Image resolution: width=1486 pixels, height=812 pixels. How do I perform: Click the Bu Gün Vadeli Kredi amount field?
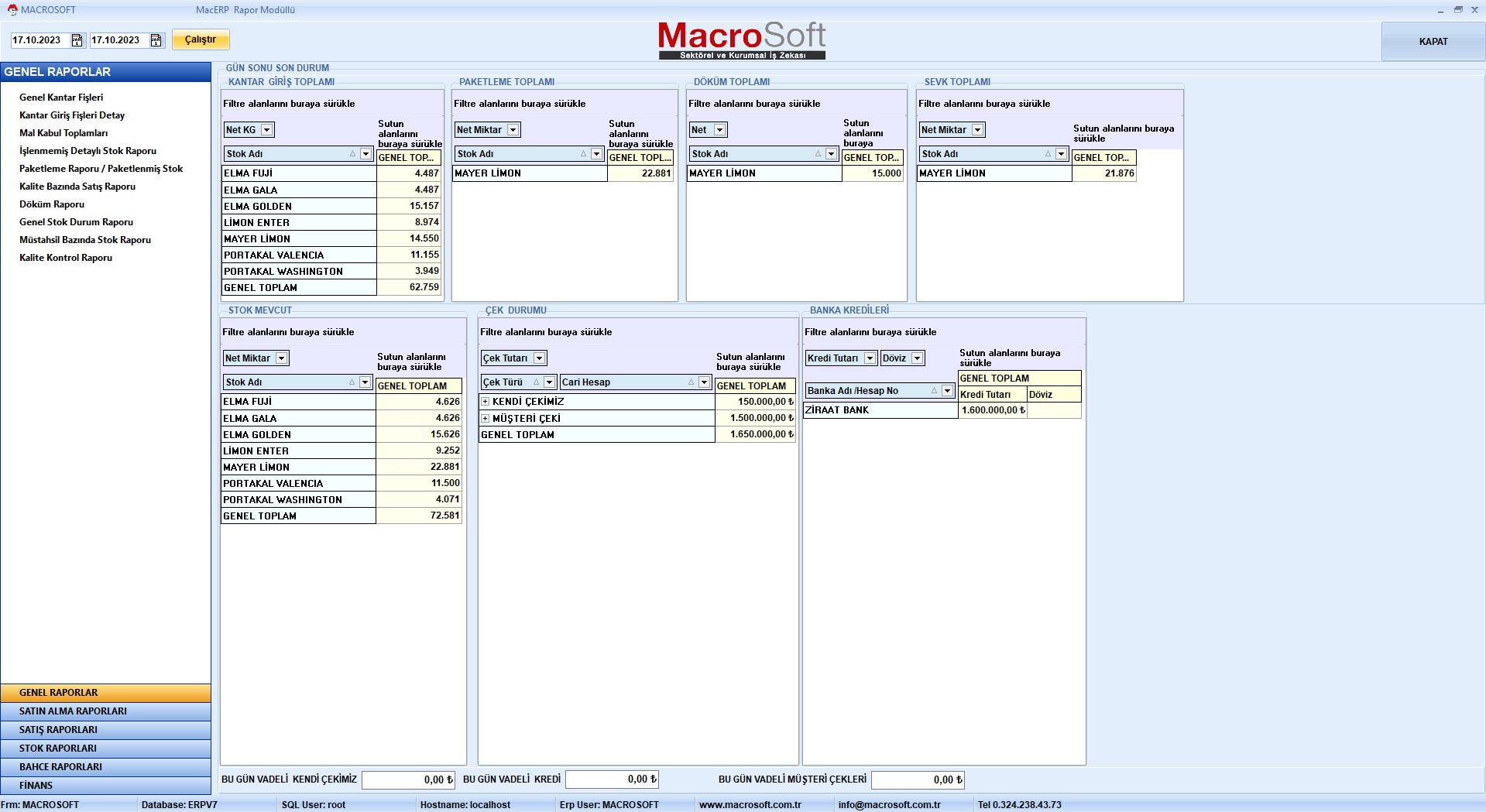pos(612,779)
